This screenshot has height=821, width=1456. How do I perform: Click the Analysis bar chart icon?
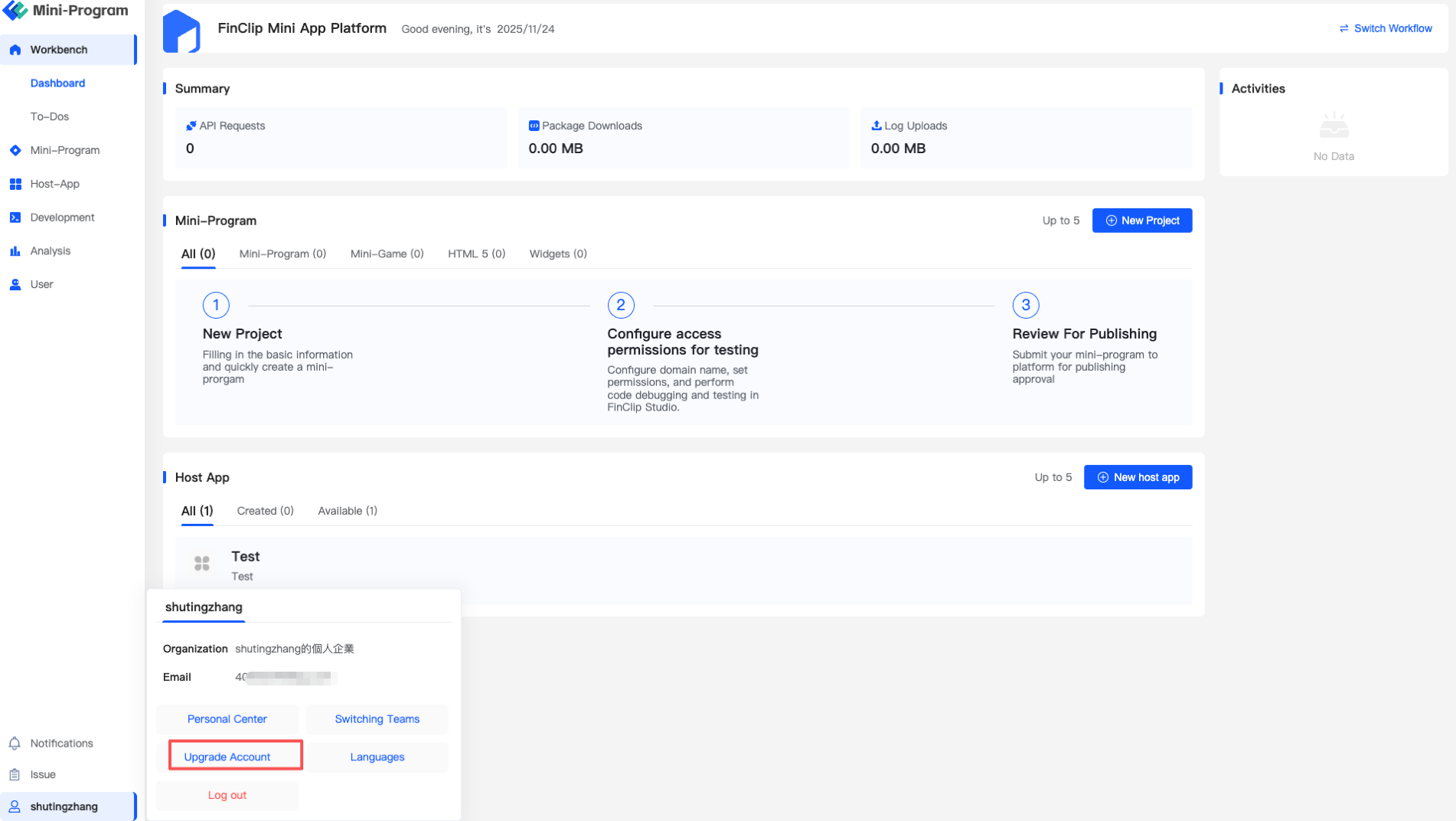click(15, 251)
